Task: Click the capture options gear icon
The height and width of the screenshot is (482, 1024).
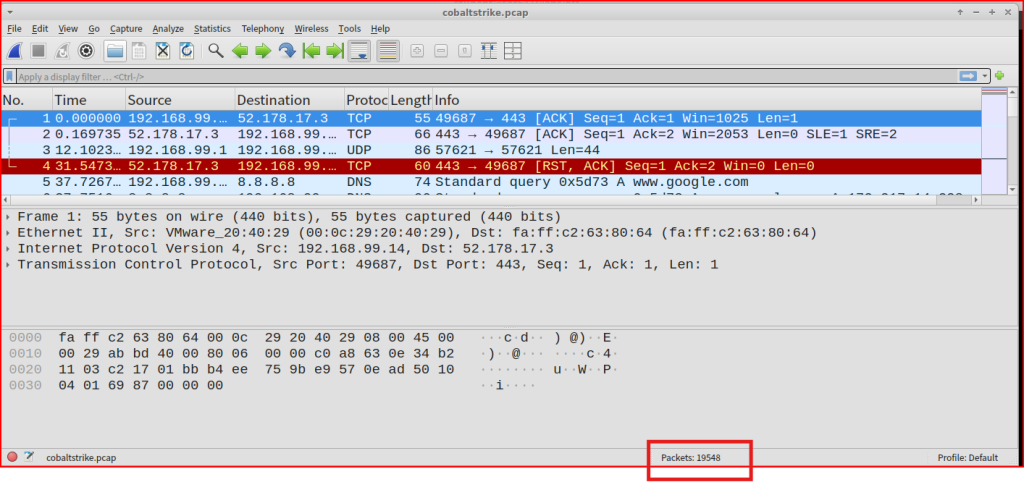Action: click(87, 51)
